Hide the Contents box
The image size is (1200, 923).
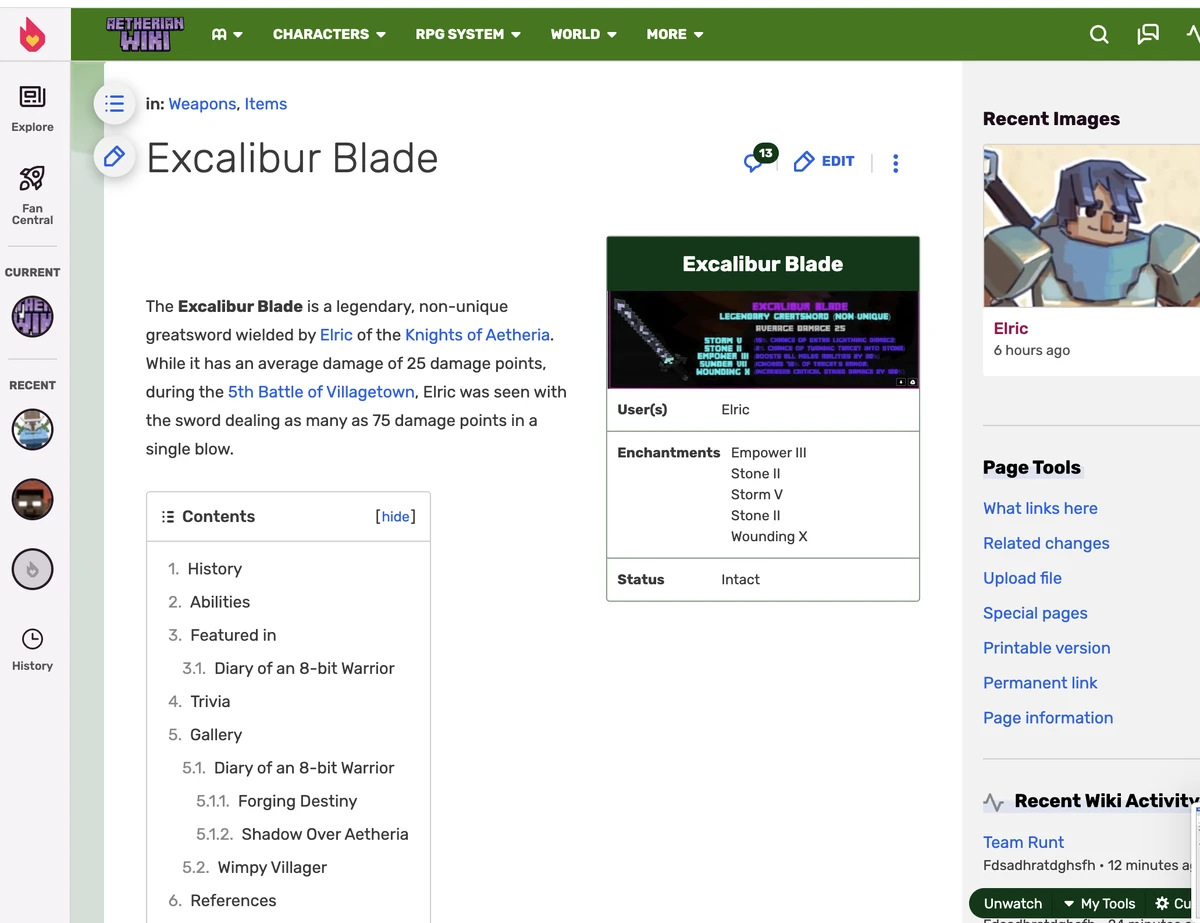395,516
